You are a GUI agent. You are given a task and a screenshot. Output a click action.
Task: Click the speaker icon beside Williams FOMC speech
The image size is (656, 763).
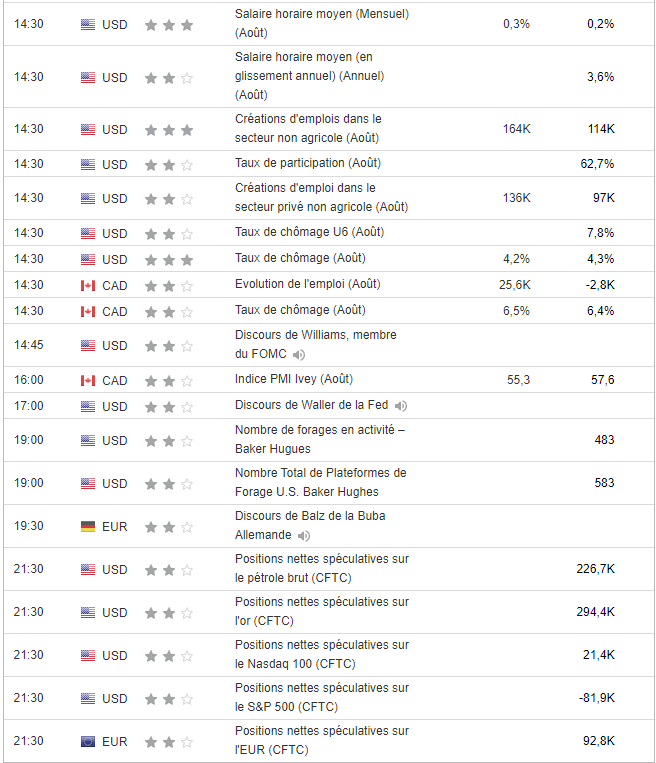coord(300,355)
